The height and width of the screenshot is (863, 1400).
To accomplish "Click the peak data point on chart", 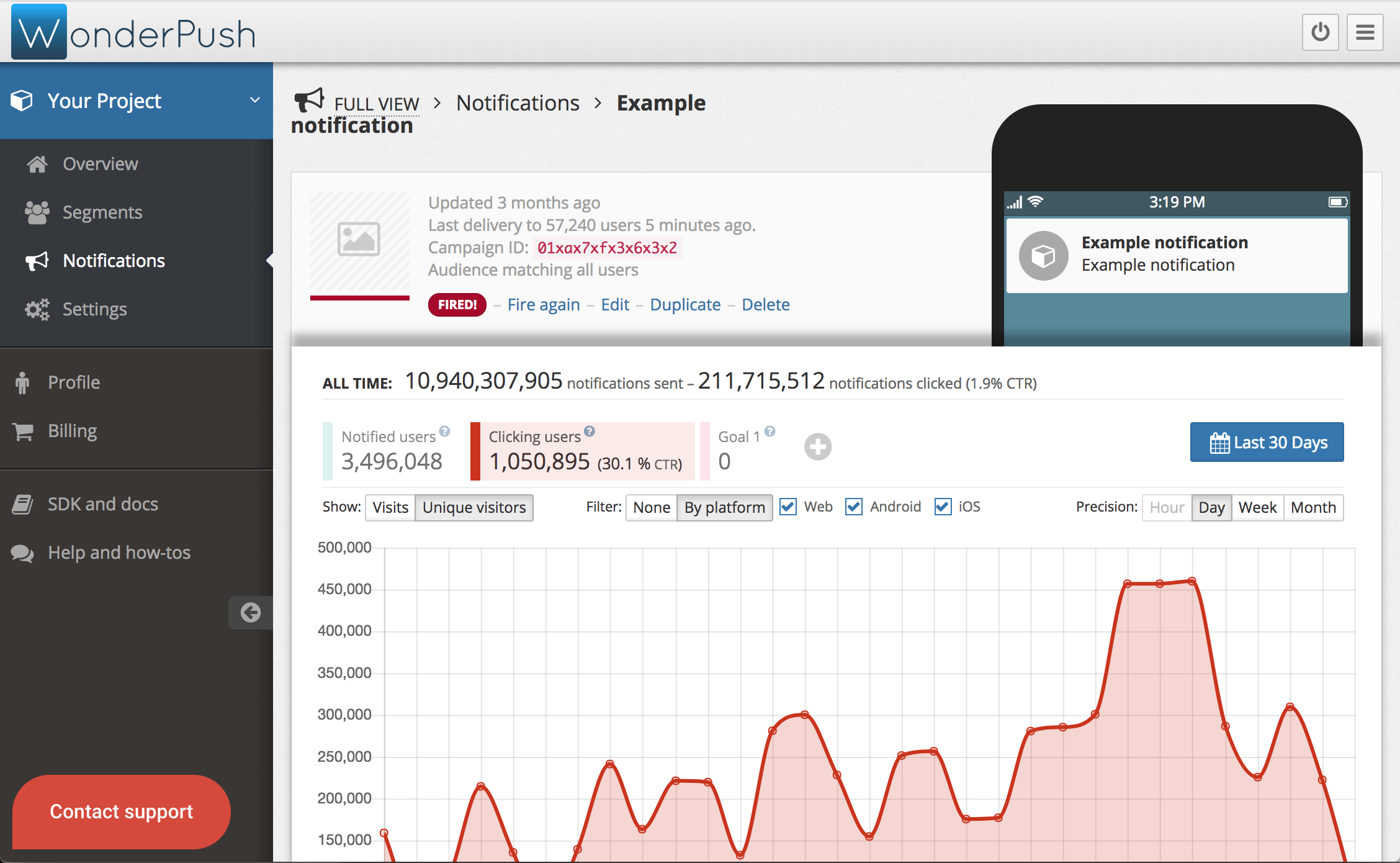I will [1192, 581].
